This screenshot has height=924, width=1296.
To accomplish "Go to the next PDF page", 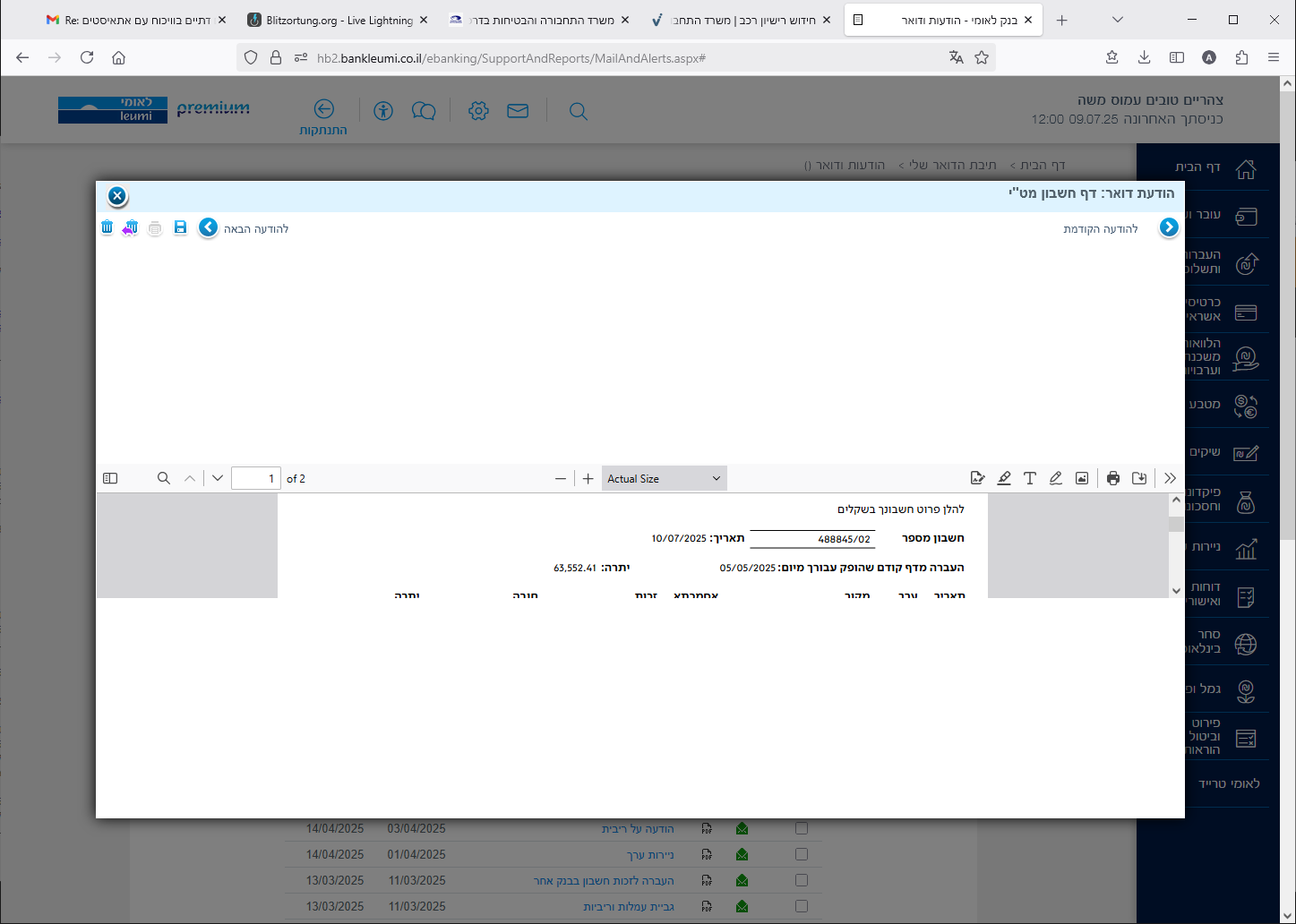I will (218, 478).
